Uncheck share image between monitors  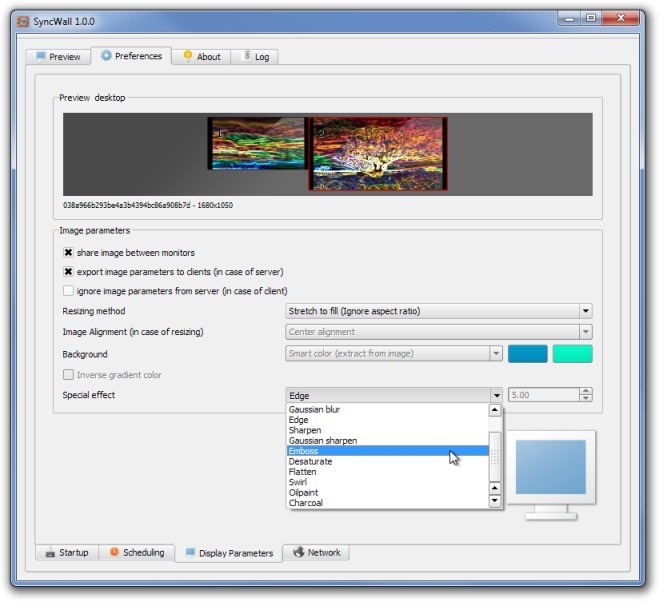tap(68, 253)
